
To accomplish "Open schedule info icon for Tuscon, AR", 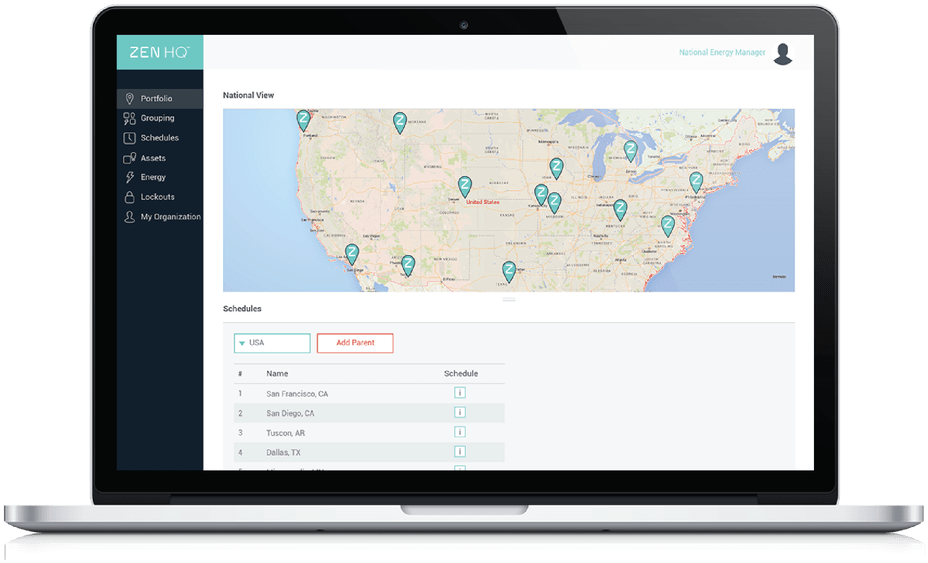I will tap(460, 432).
